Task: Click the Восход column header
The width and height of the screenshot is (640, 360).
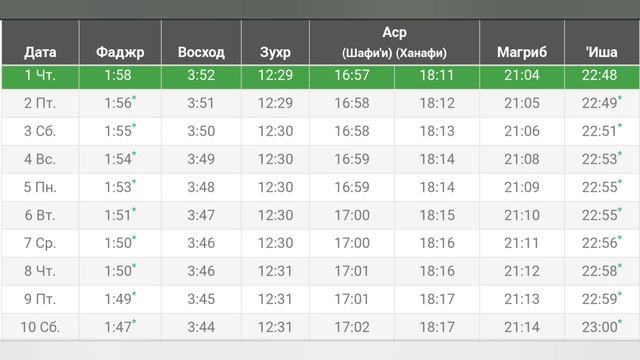Action: click(201, 52)
